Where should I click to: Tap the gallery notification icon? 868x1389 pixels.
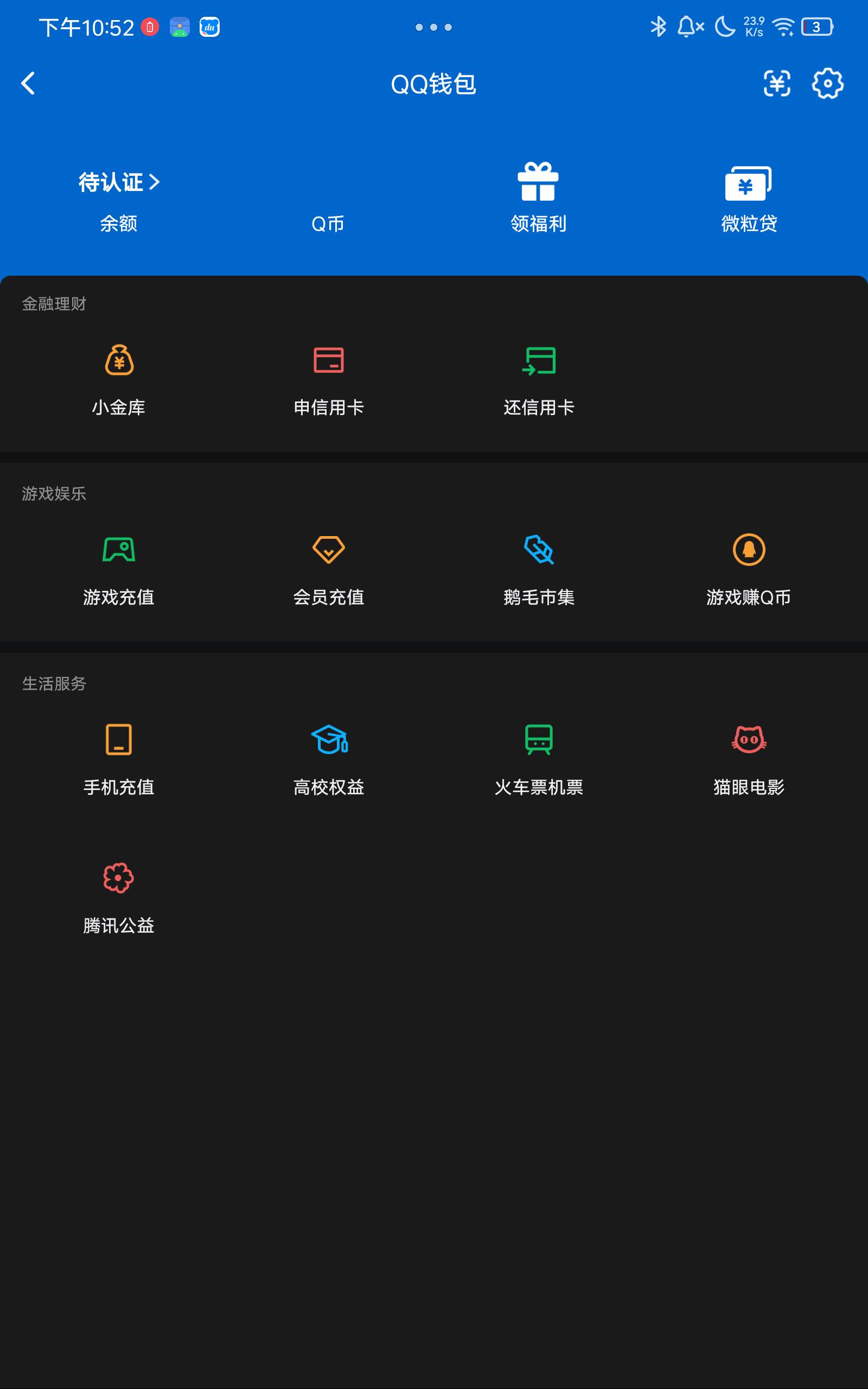180,27
